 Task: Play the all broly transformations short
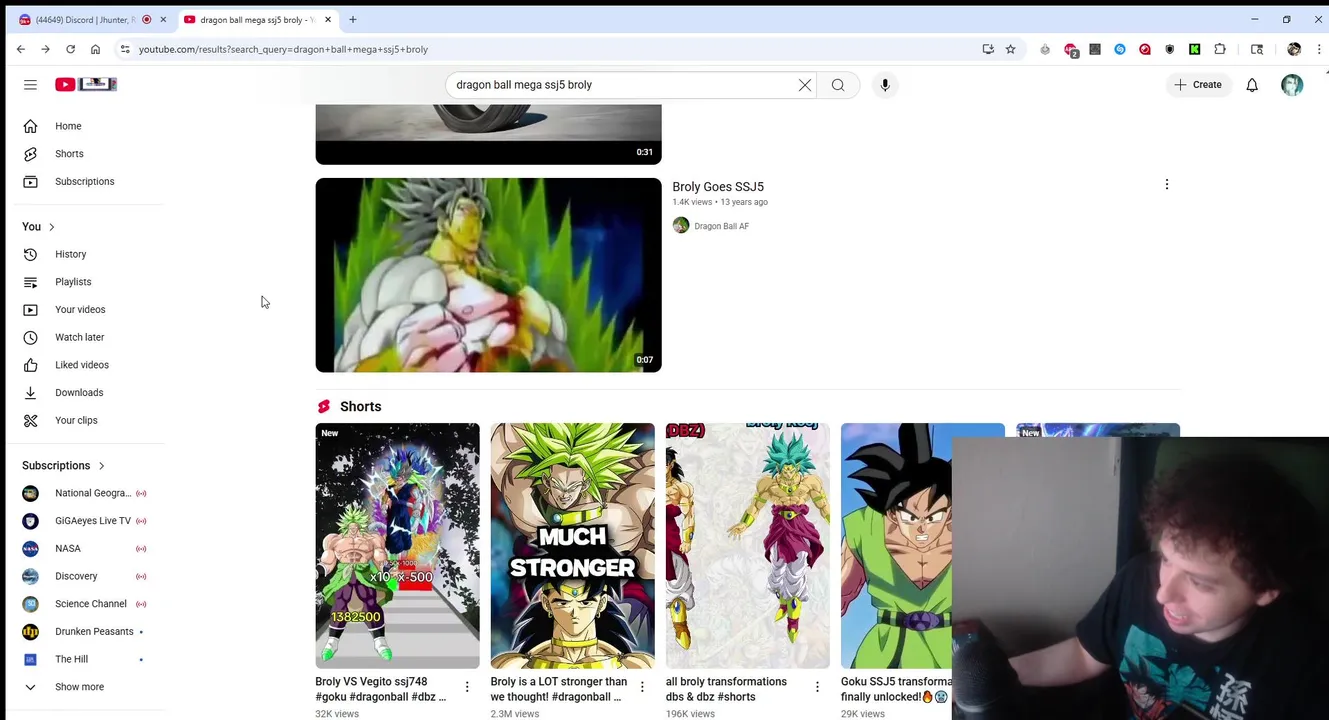(748, 546)
